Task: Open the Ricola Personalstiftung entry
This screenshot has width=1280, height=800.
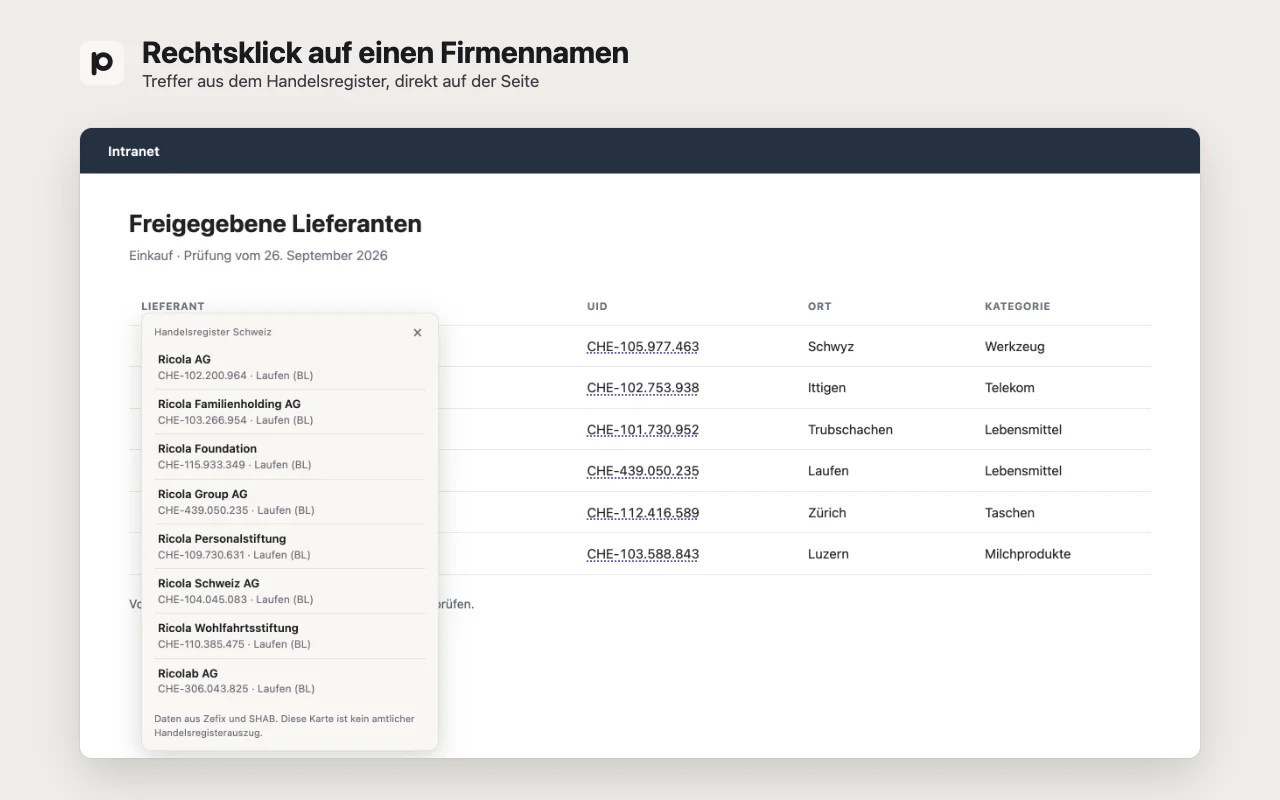Action: point(290,546)
